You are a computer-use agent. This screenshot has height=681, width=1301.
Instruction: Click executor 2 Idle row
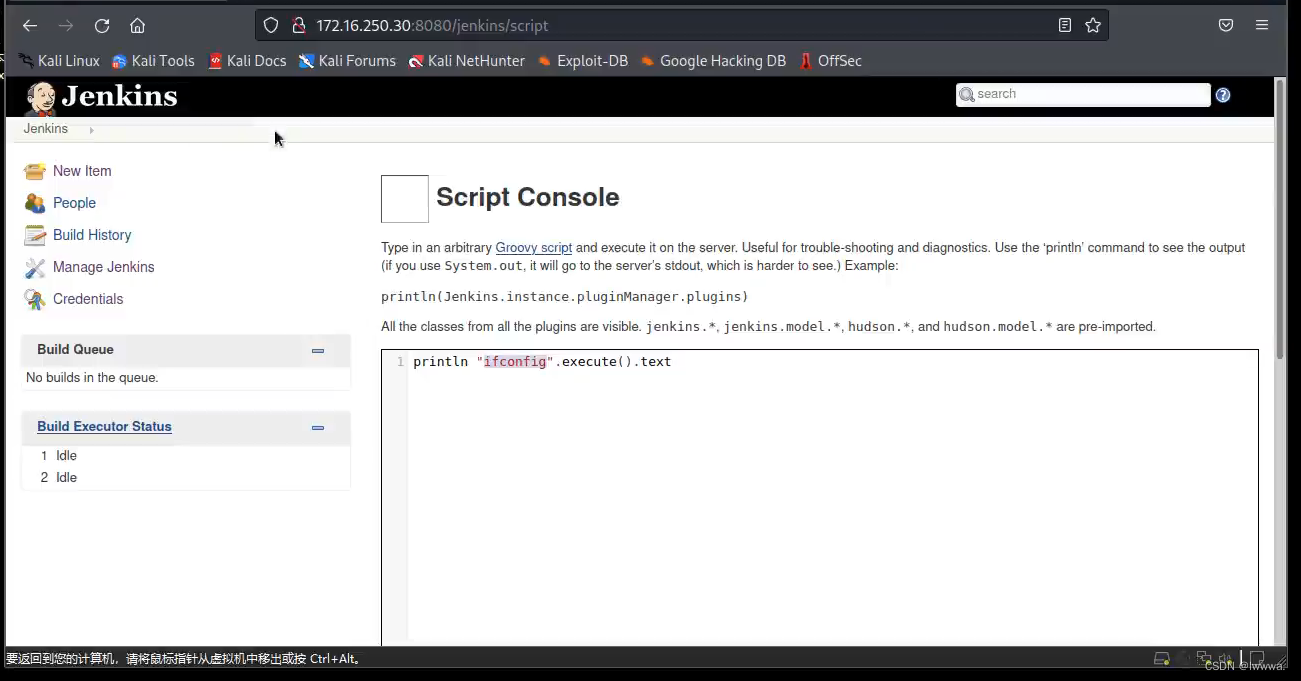186,478
